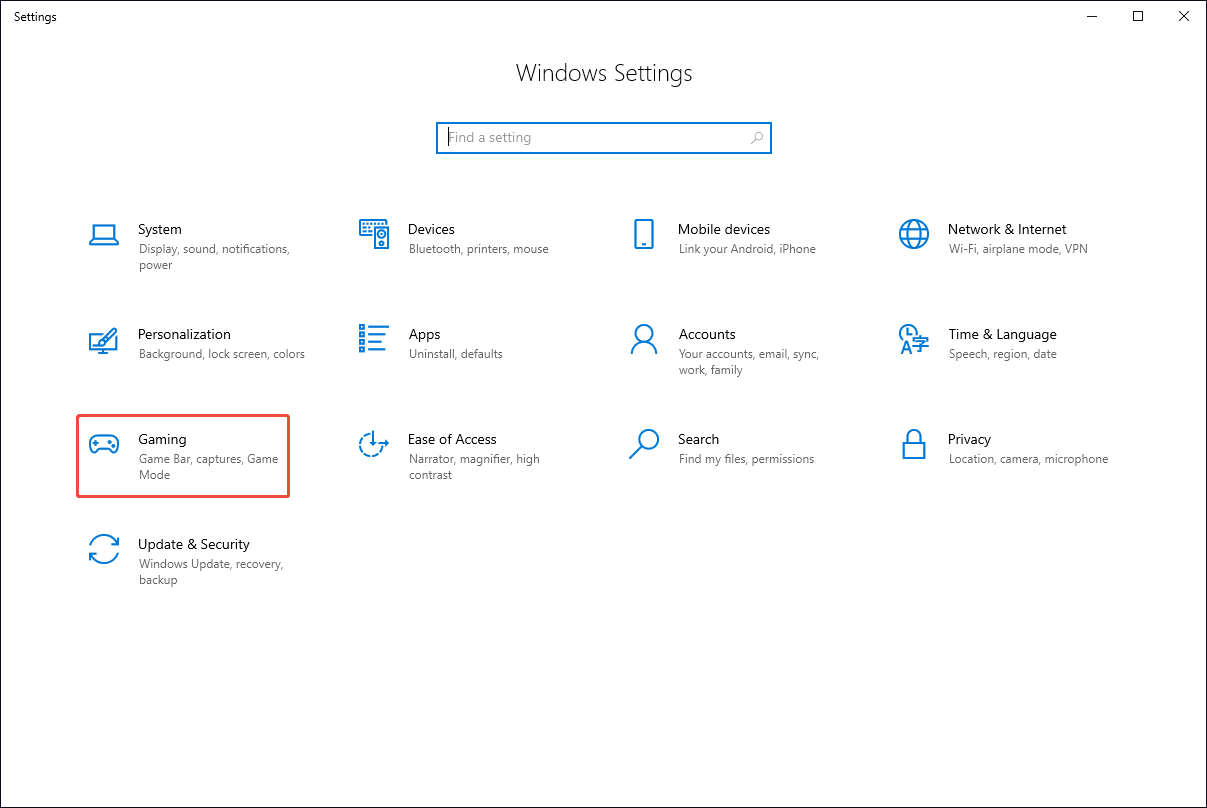Screen dimensions: 1207x808
Task: Open the Network & Internet globe icon
Action: (x=914, y=234)
